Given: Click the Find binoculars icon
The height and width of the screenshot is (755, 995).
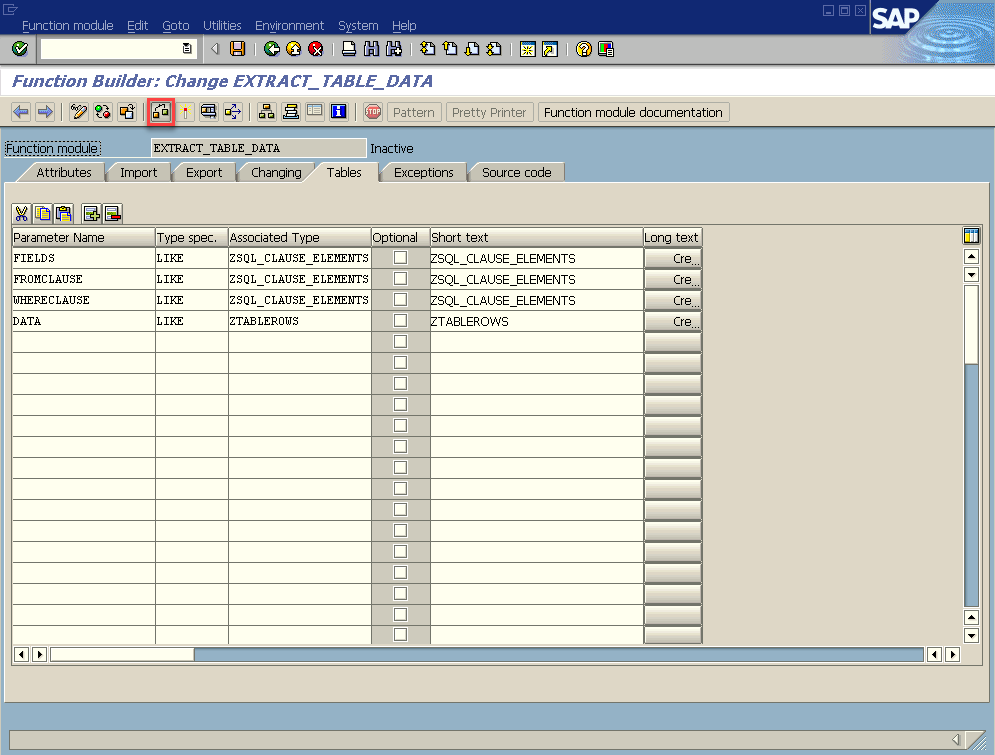Looking at the screenshot, I should point(371,49).
